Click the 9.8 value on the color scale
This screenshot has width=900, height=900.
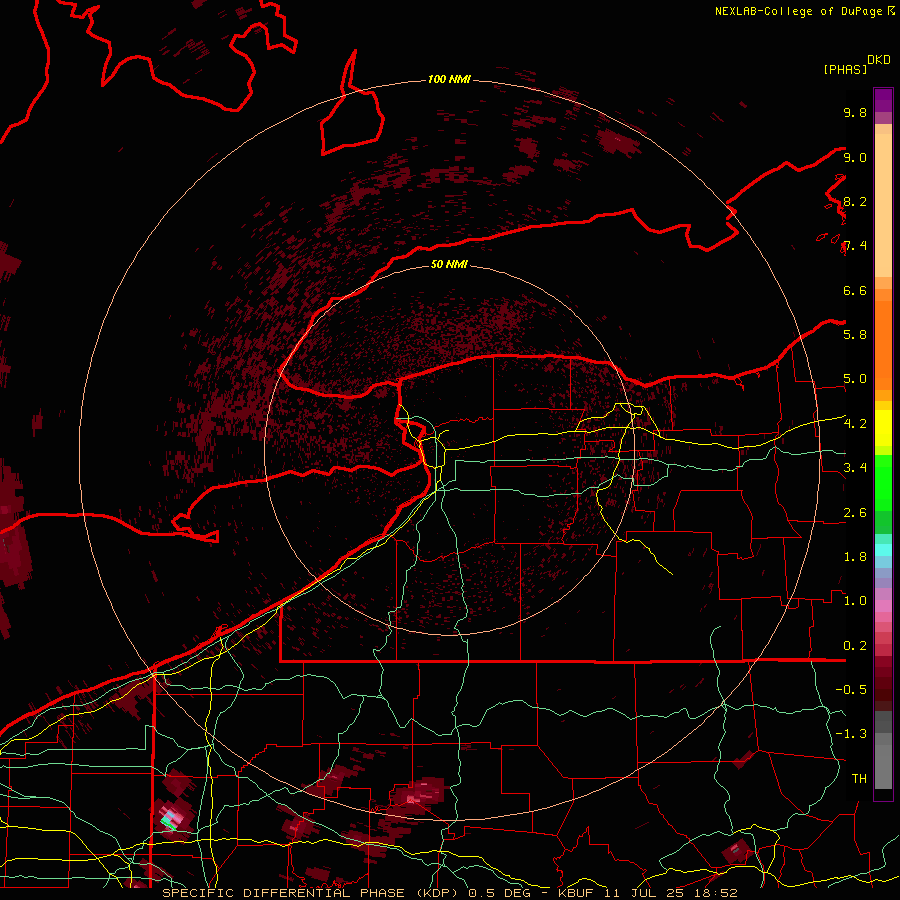coord(855,112)
